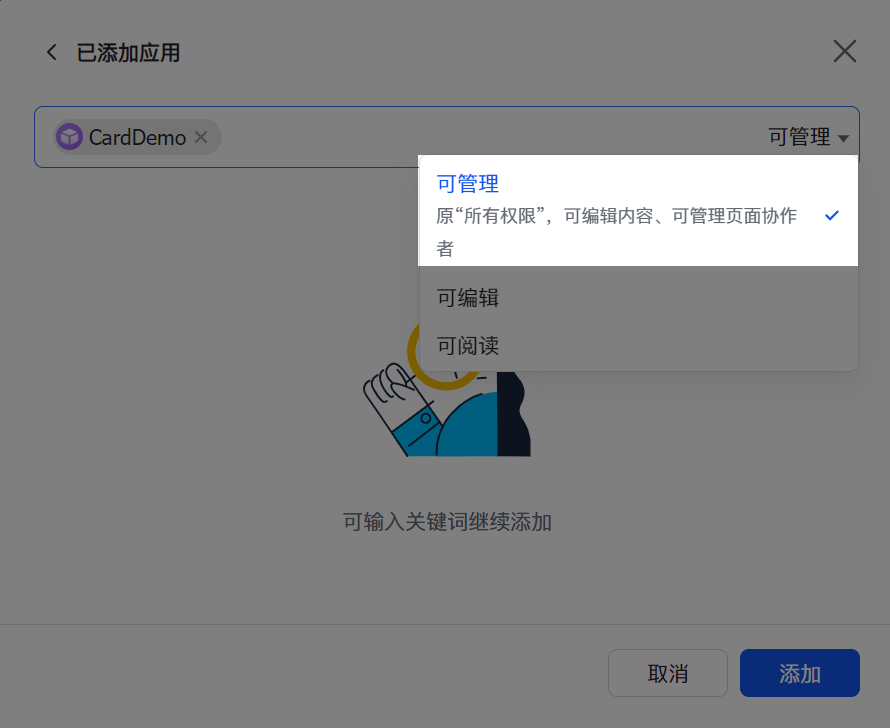The width and height of the screenshot is (890, 728).
Task: Remove the CardDemo tag using its X
Action: click(201, 137)
